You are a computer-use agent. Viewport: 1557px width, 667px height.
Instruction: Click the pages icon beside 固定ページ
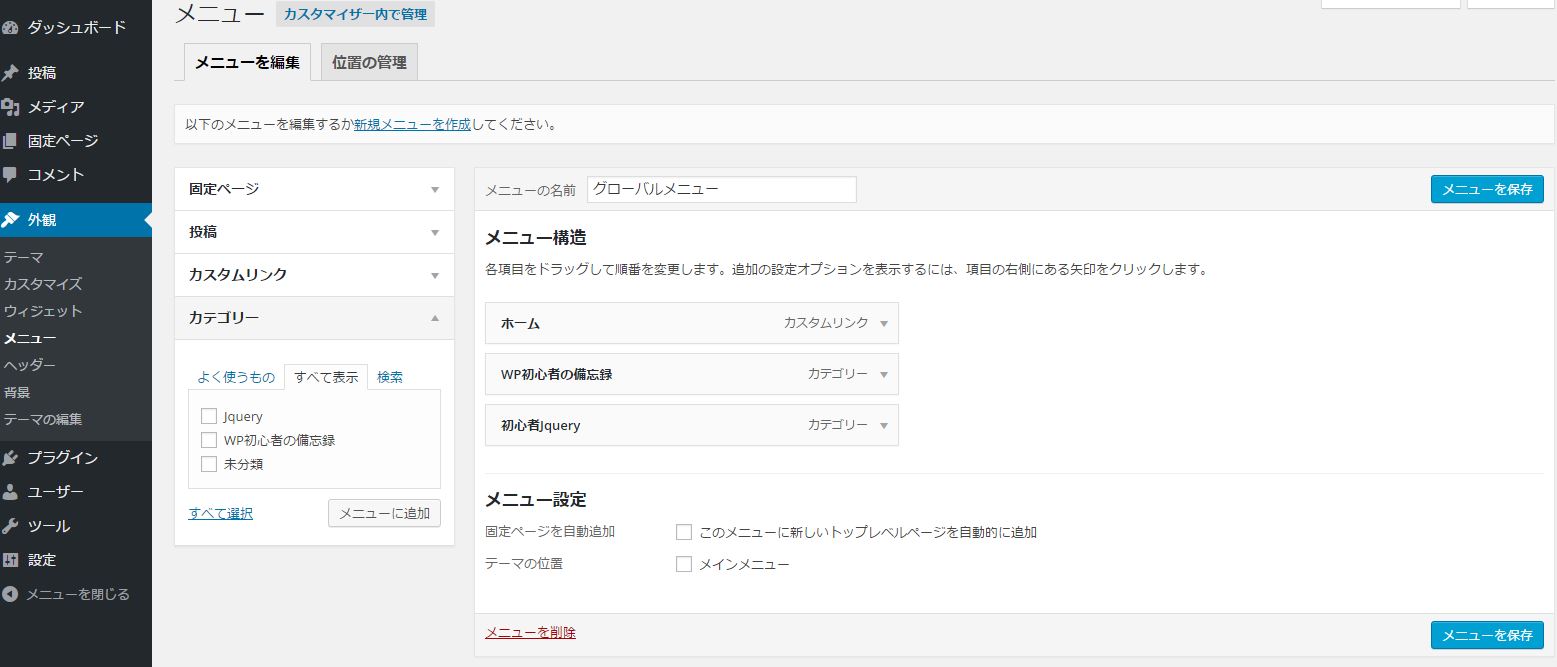11,141
